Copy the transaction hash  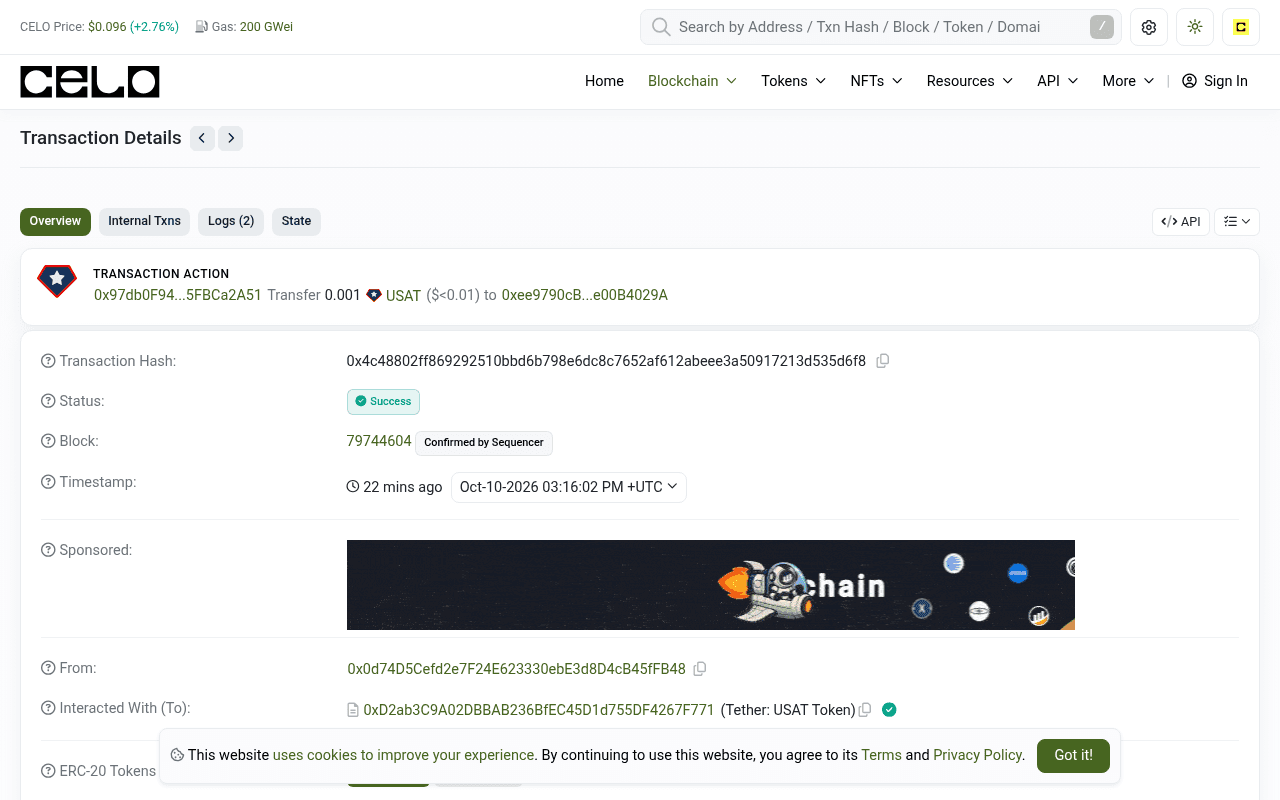click(x=883, y=361)
